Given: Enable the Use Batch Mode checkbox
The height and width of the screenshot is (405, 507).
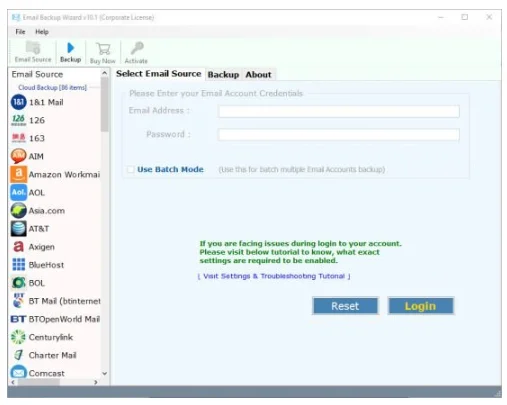Looking at the screenshot, I should (x=131, y=169).
